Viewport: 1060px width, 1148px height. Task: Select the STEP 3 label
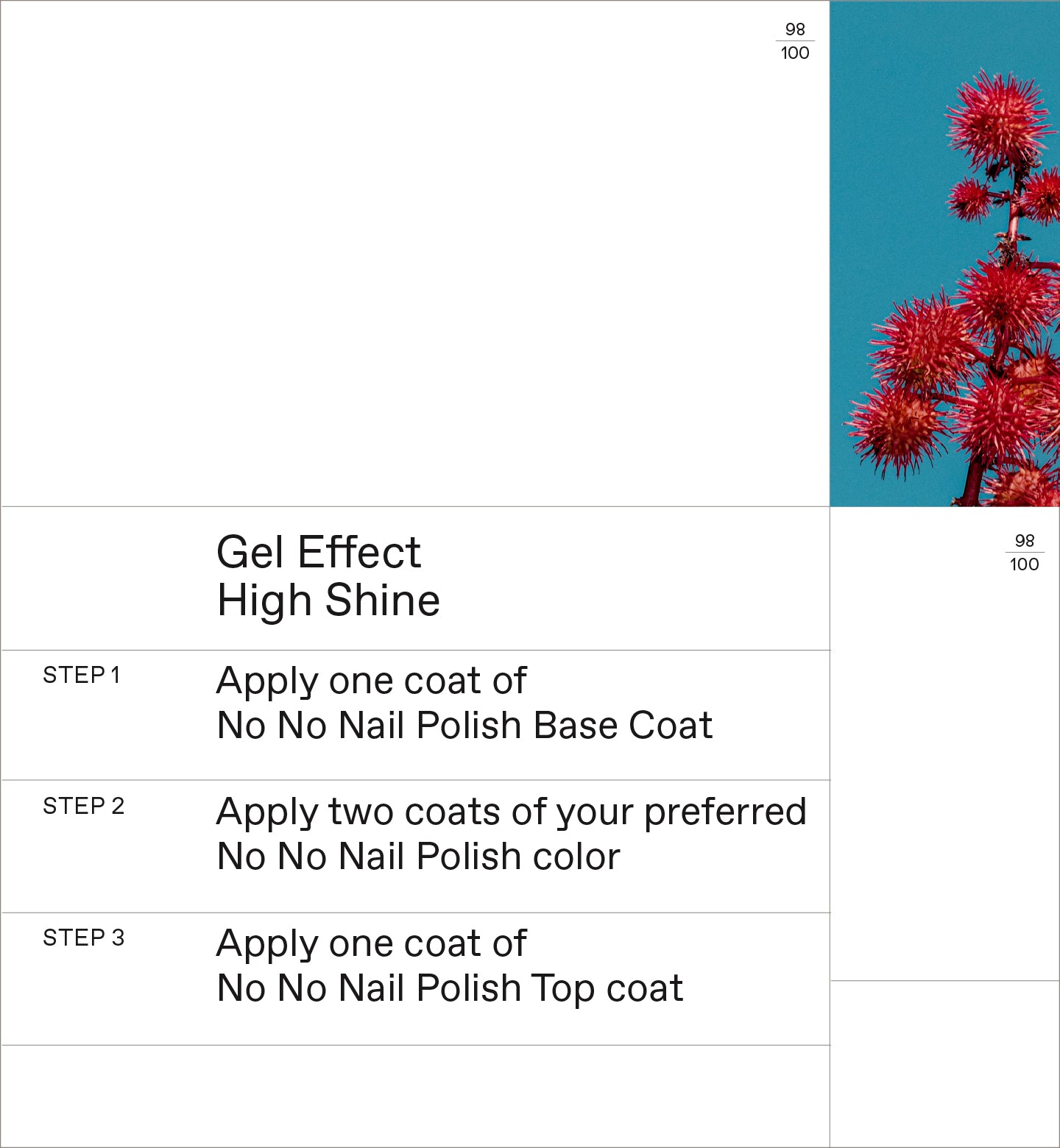(83, 938)
